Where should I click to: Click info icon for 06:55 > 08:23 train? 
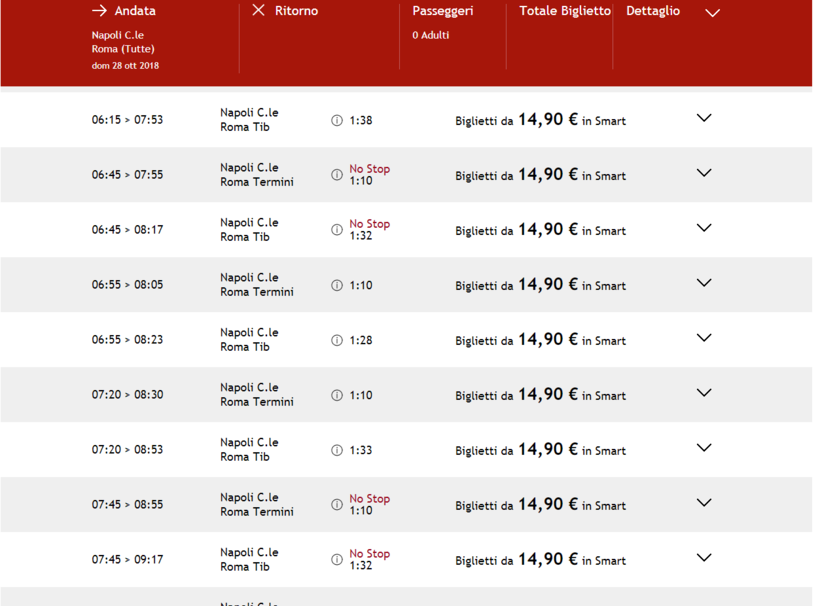point(337,340)
